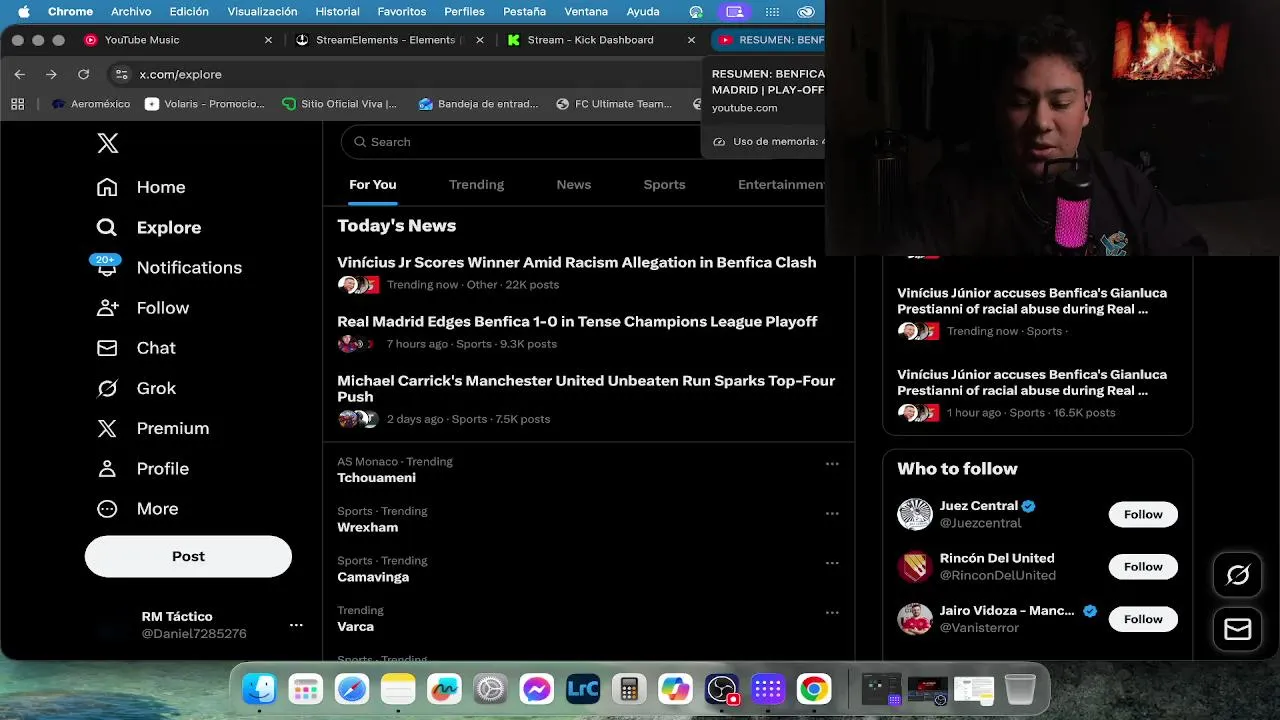The width and height of the screenshot is (1280, 720).
Task: Open Trash in the Dock
Action: (1020, 689)
